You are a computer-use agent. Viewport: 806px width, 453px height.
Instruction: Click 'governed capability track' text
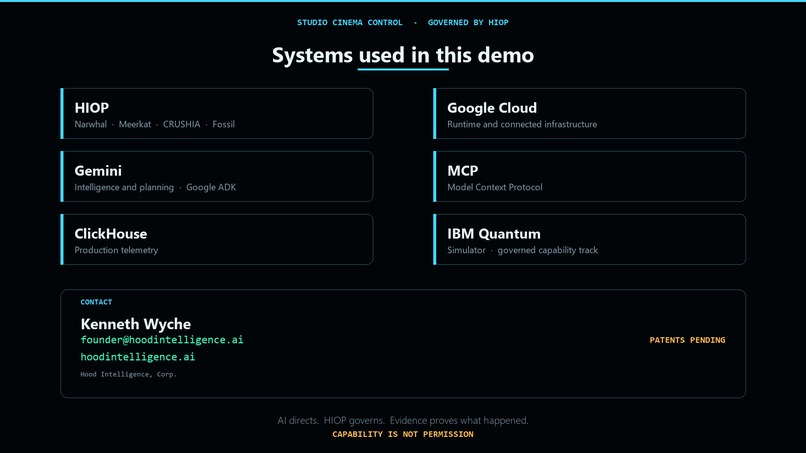(548, 250)
